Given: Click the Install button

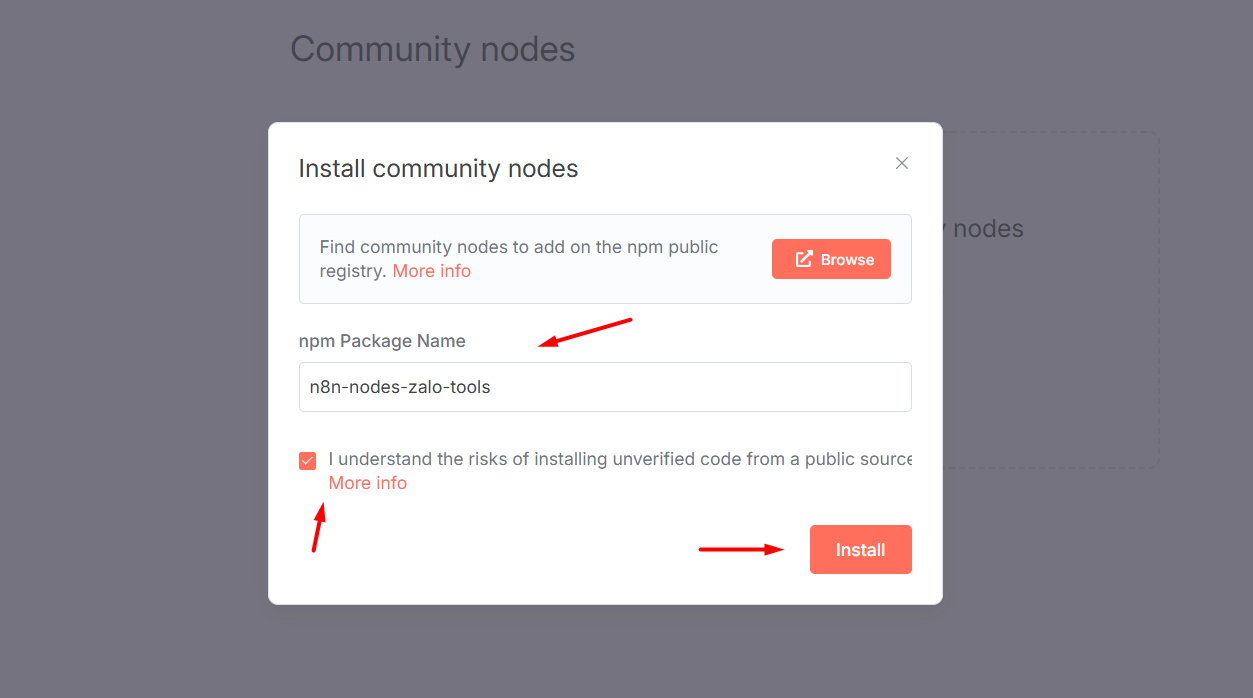Looking at the screenshot, I should click(860, 550).
